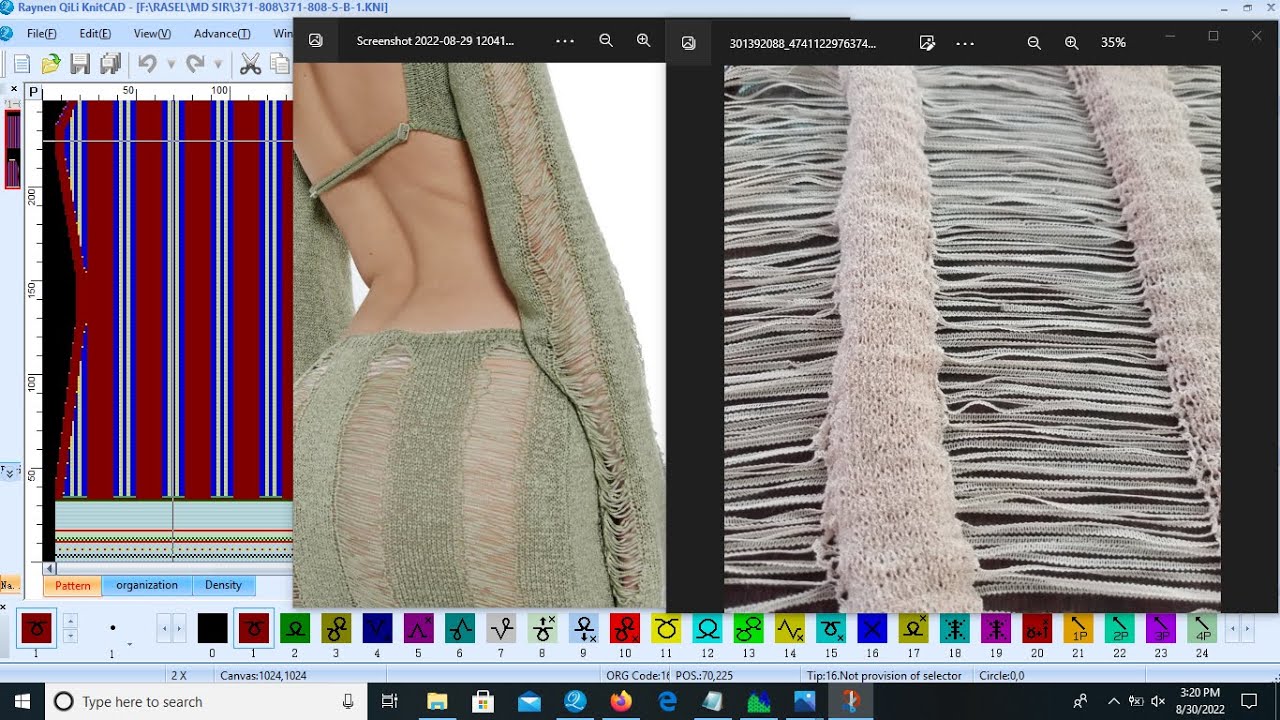
Task: Open the redo history dropdown arrow
Action: [218, 65]
